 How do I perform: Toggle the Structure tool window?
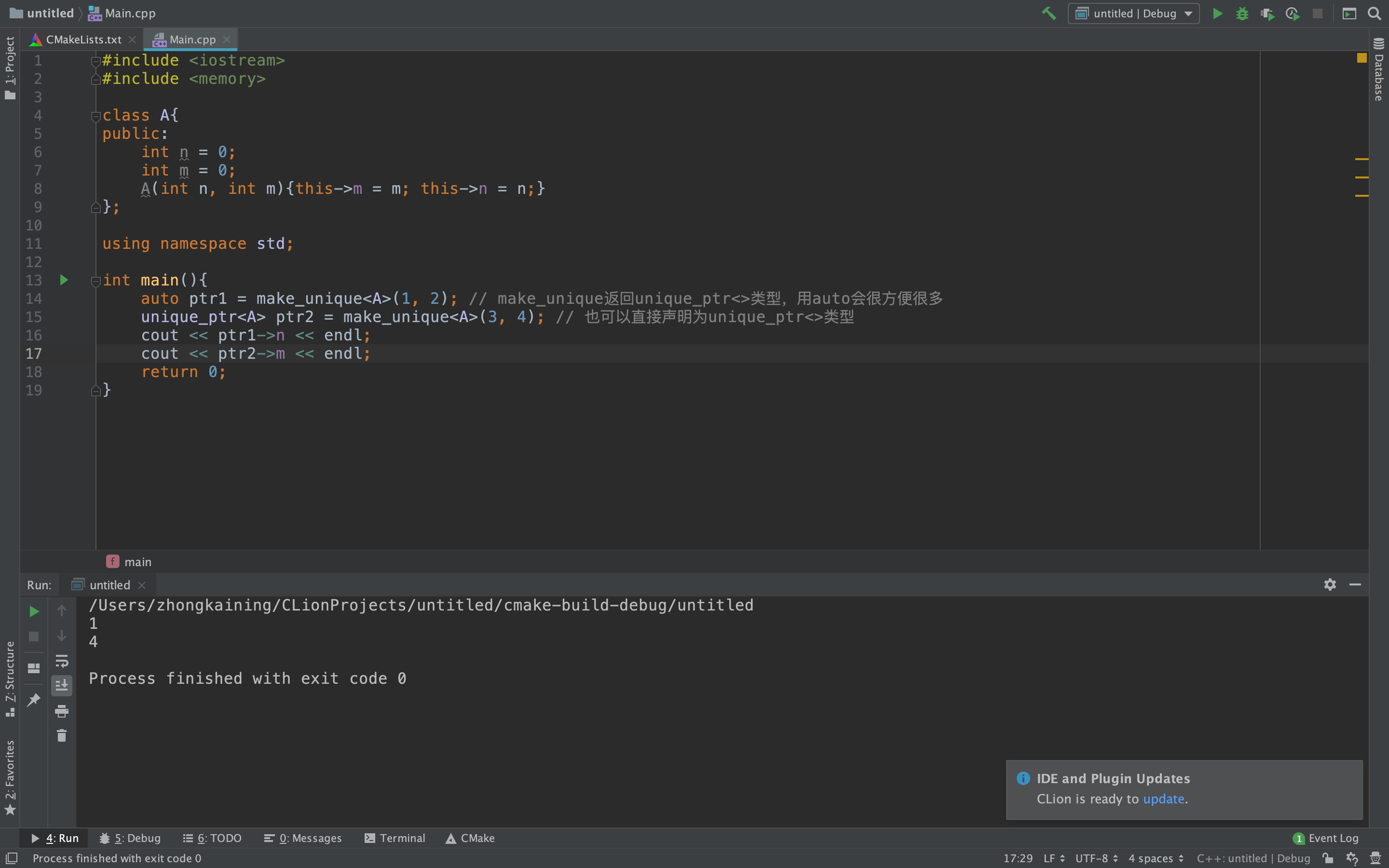click(x=10, y=679)
